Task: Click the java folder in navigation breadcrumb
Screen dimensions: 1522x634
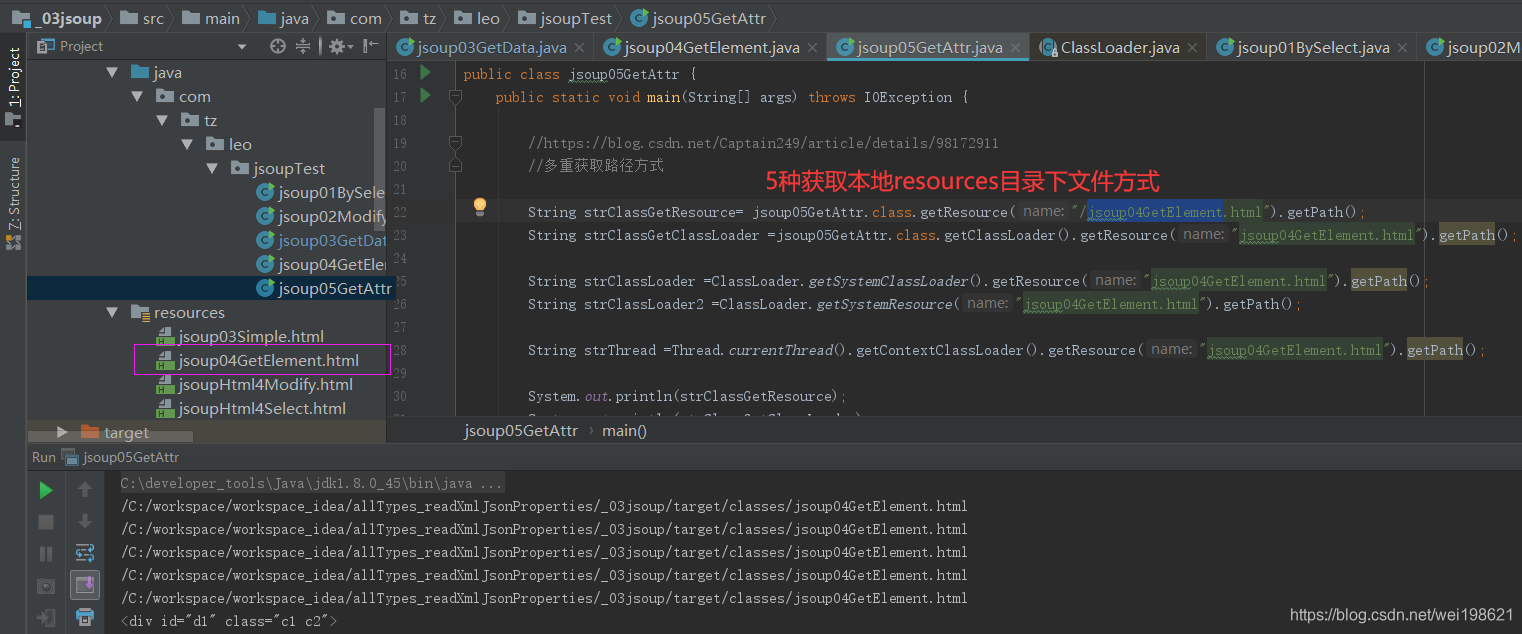Action: [x=283, y=17]
